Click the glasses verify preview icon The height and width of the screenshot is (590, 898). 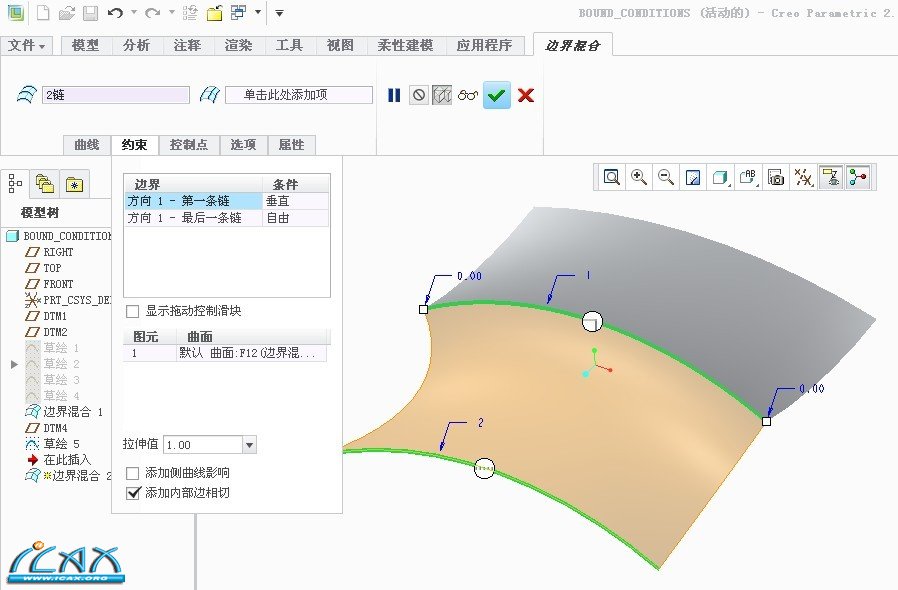468,95
